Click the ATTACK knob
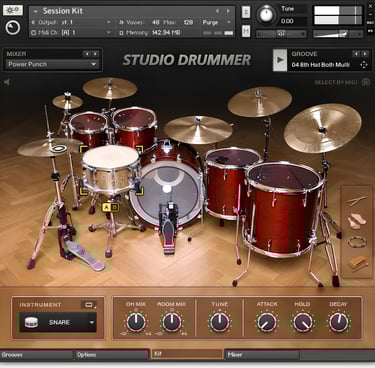375x368 pixels. pos(267,322)
